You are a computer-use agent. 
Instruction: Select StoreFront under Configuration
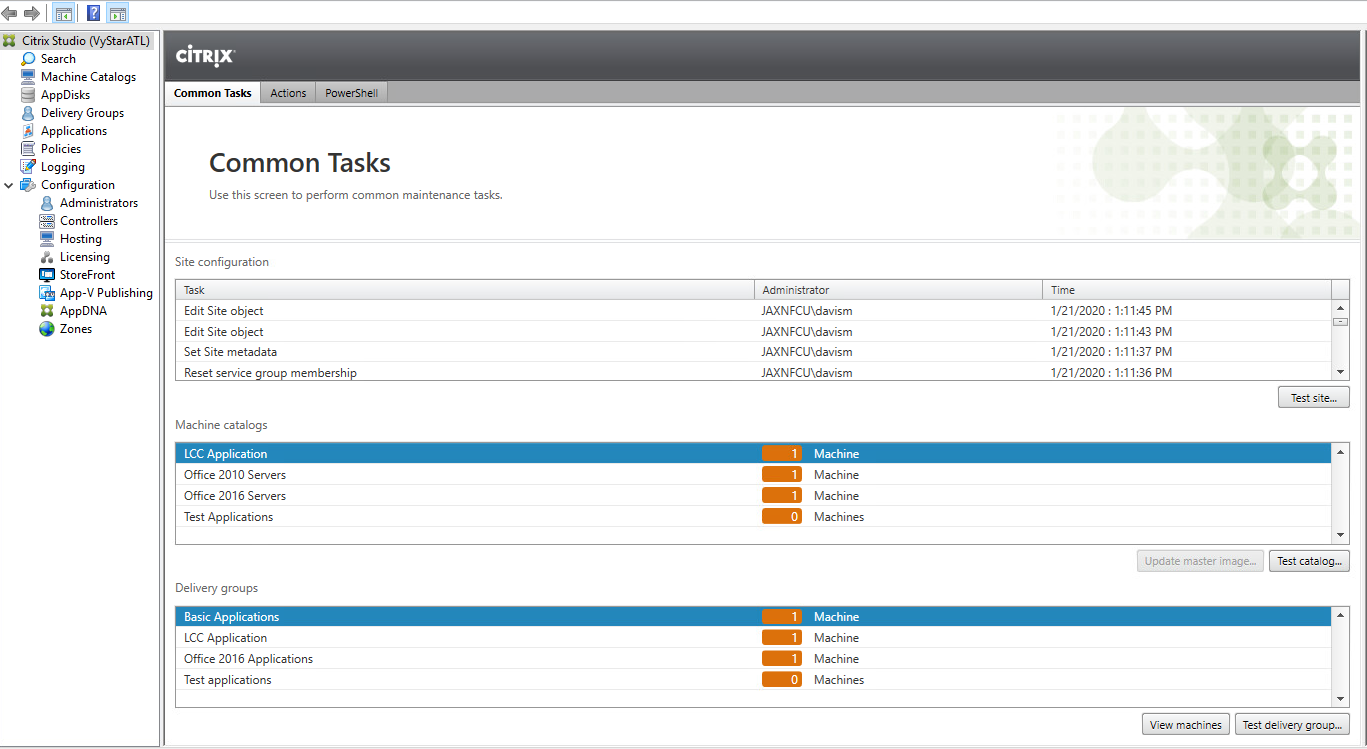click(87, 275)
